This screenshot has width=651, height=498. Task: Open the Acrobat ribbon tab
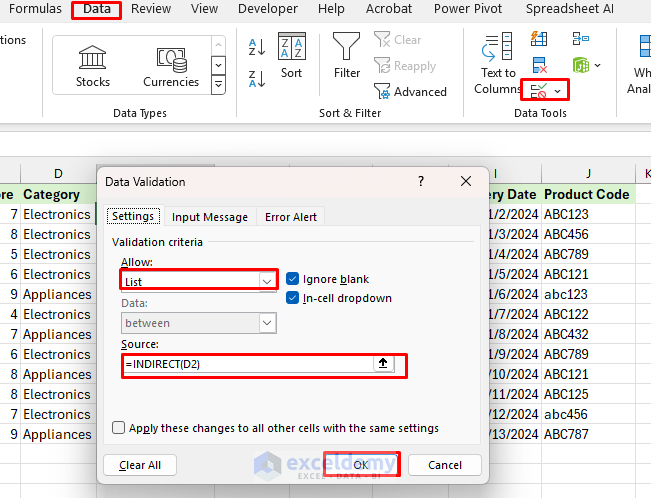tap(389, 9)
